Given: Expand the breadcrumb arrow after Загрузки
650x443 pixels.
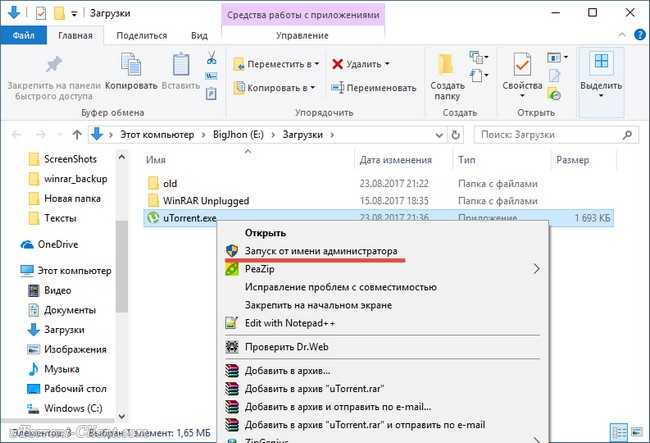Looking at the screenshot, I should (x=332, y=135).
